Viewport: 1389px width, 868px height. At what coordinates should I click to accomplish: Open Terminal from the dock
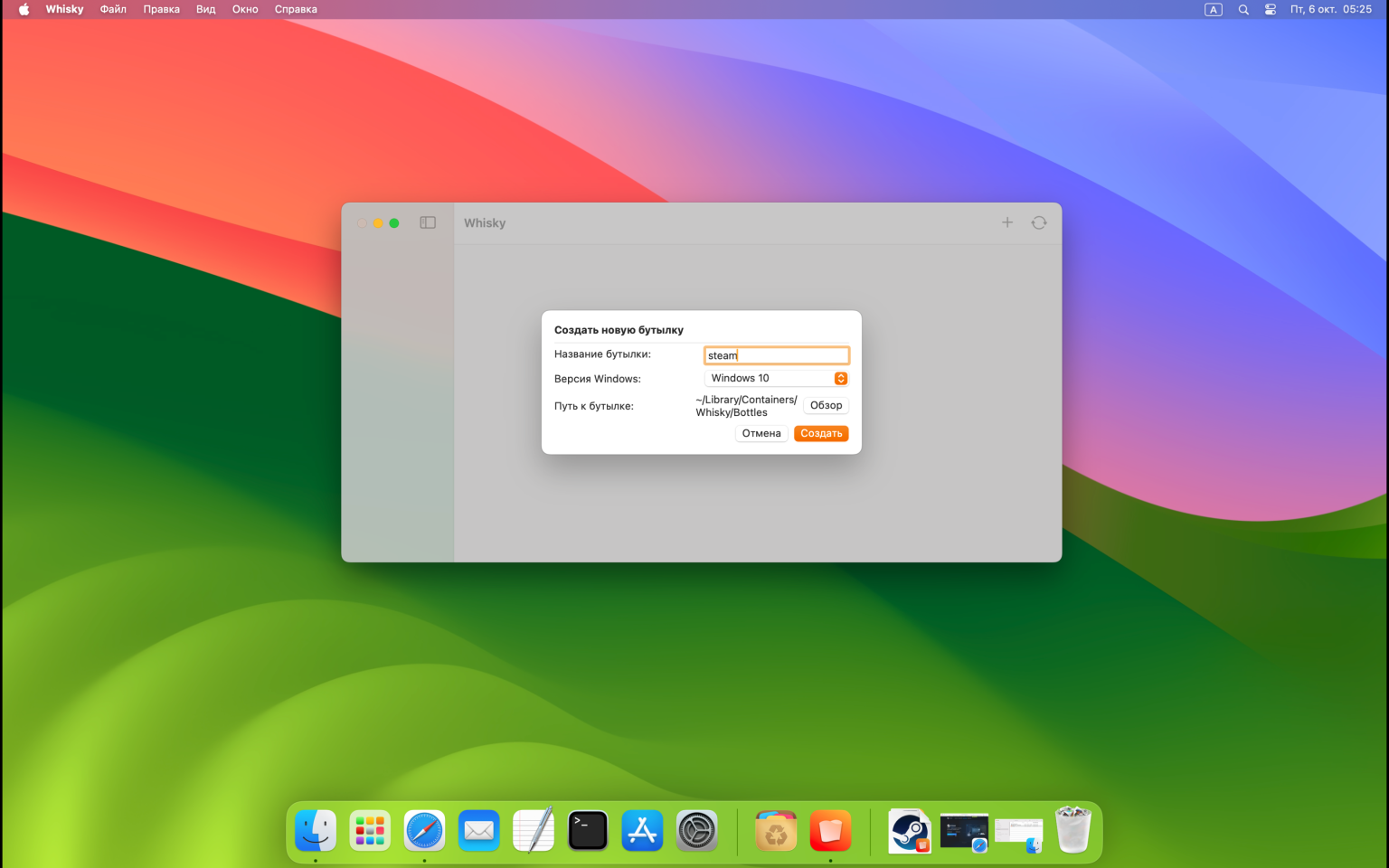coord(588,830)
